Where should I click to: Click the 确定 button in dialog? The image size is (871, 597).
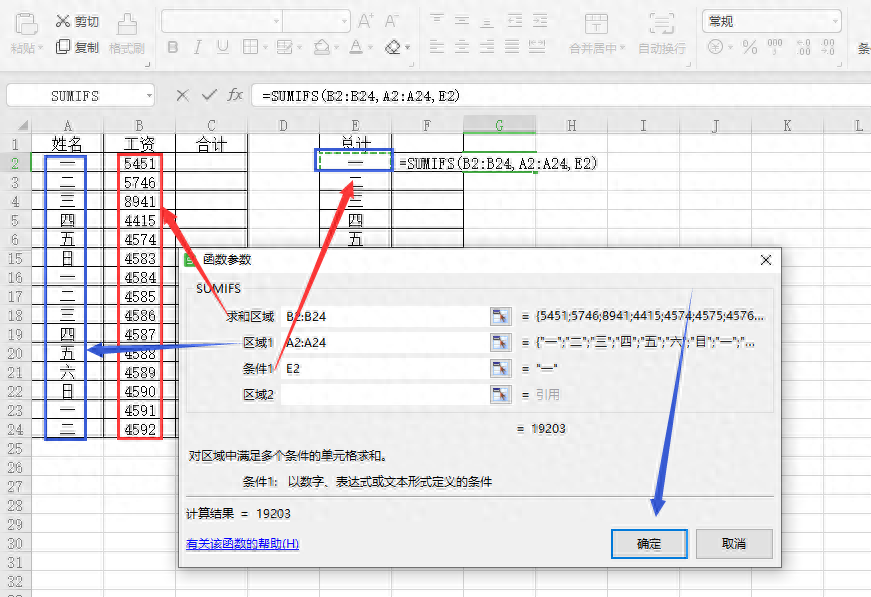(x=649, y=544)
